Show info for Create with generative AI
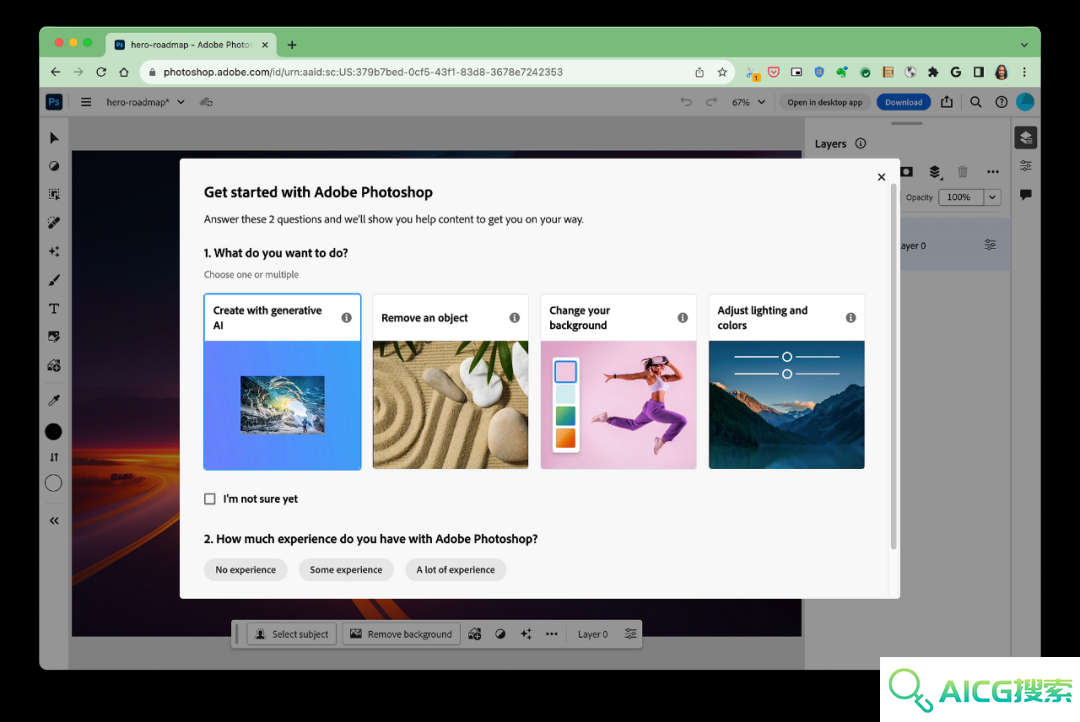 (x=346, y=318)
